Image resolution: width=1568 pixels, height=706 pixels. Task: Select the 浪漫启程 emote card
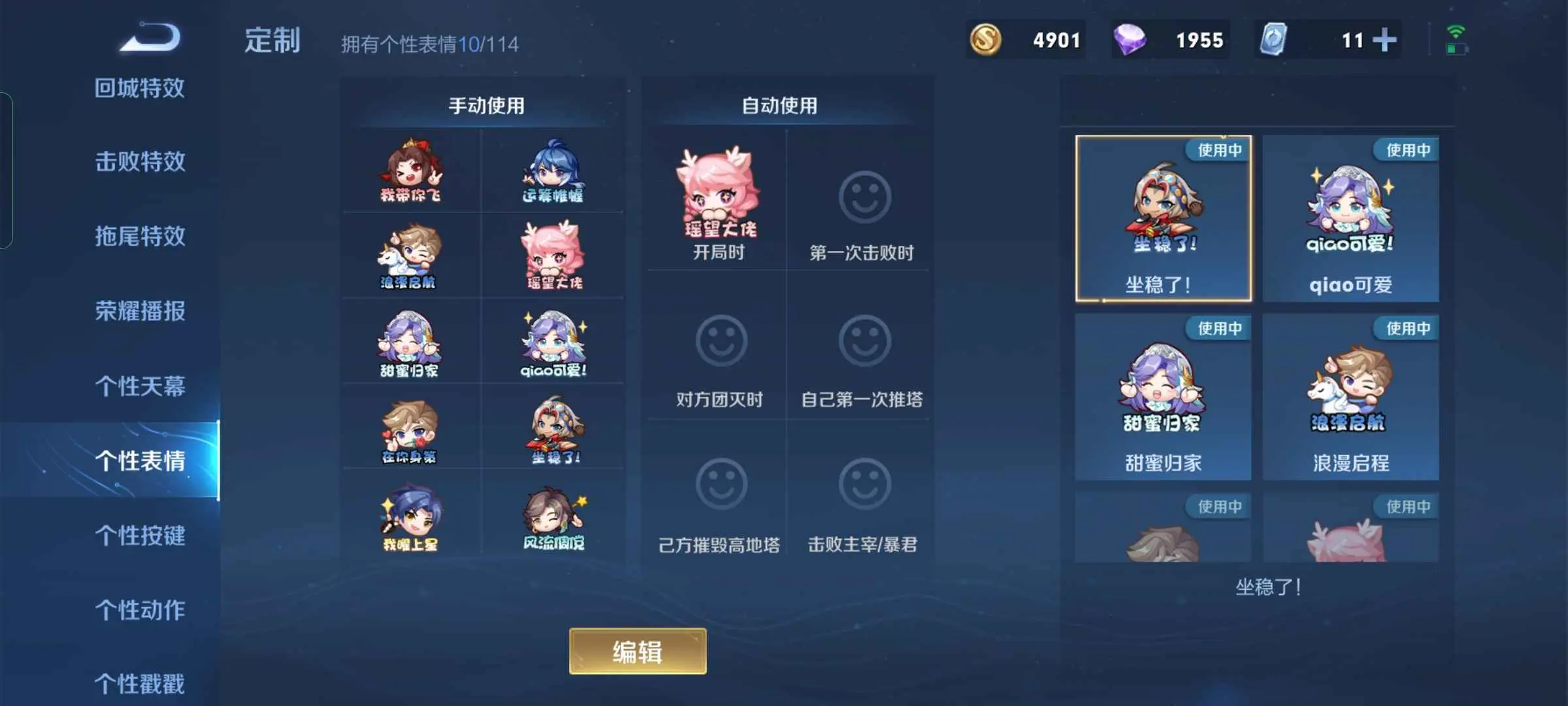[x=1350, y=397]
